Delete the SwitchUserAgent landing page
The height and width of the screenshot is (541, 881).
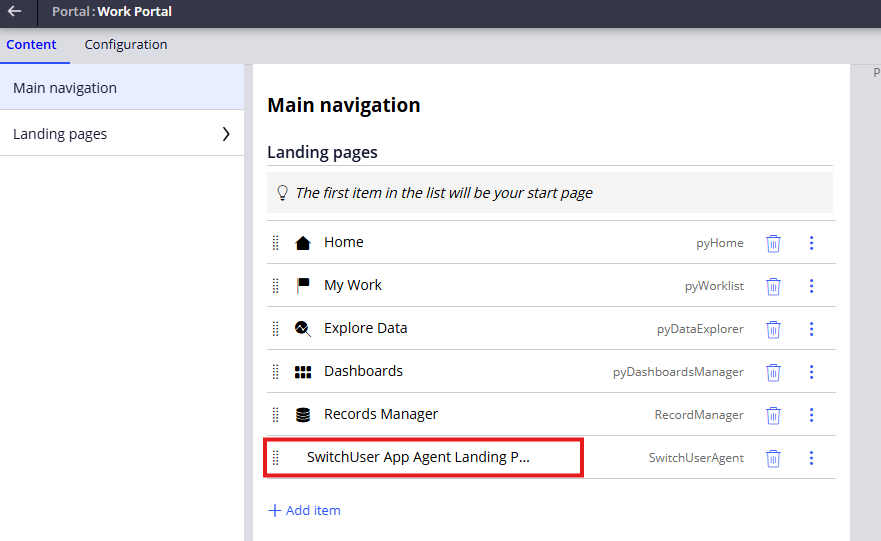tap(773, 458)
